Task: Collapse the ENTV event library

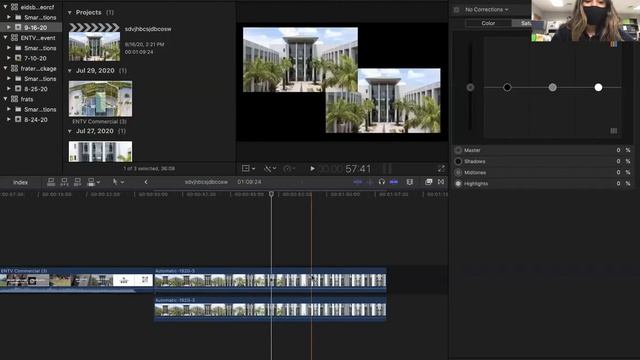Action: tap(5, 38)
